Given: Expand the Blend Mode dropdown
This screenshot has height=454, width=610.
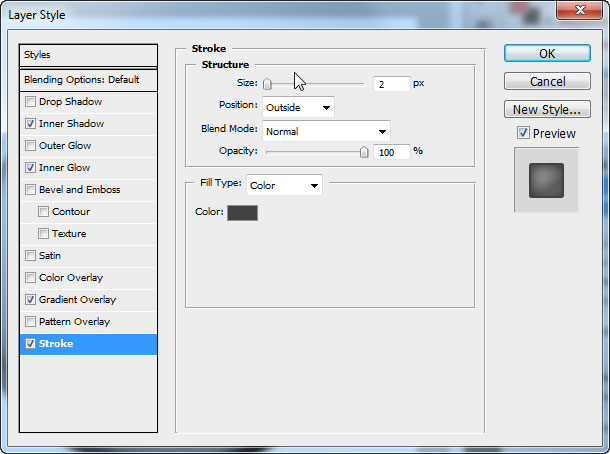Looking at the screenshot, I should pyautogui.click(x=326, y=130).
